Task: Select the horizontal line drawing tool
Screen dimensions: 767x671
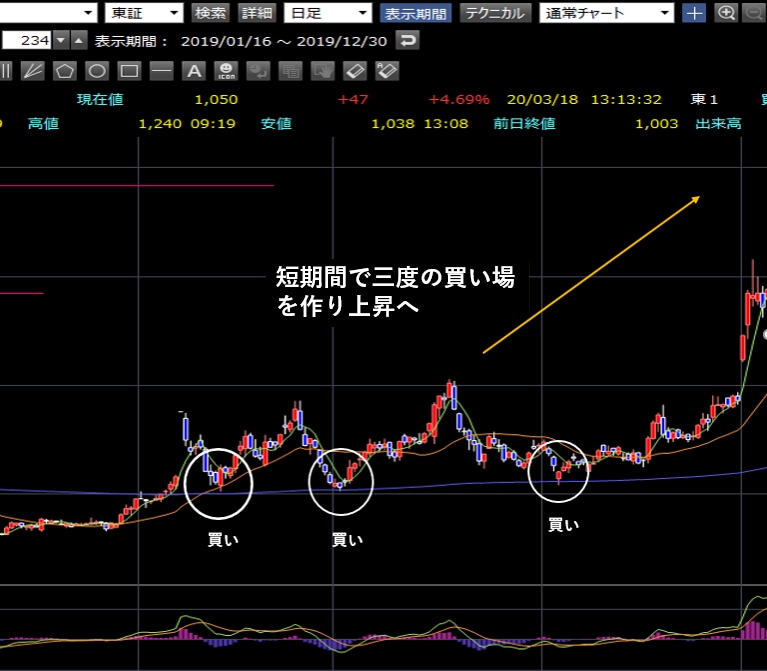Action: [x=161, y=71]
